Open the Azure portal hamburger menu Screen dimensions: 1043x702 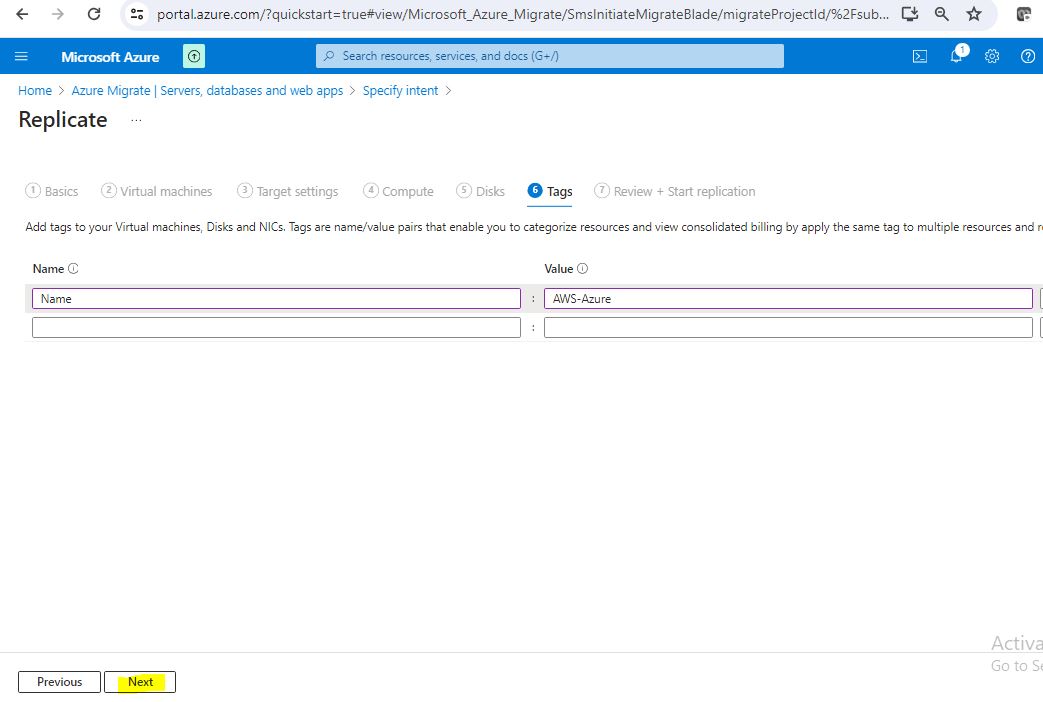[x=22, y=56]
